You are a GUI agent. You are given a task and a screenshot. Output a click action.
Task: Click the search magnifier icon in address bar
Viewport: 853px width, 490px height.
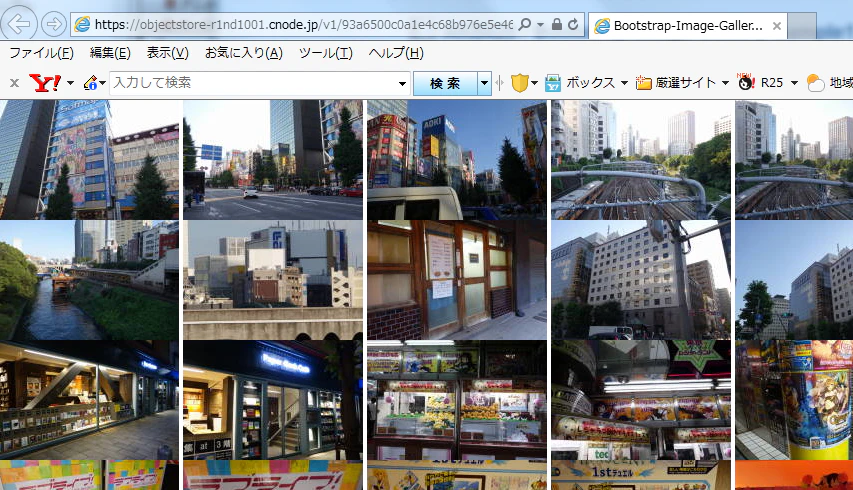click(524, 24)
